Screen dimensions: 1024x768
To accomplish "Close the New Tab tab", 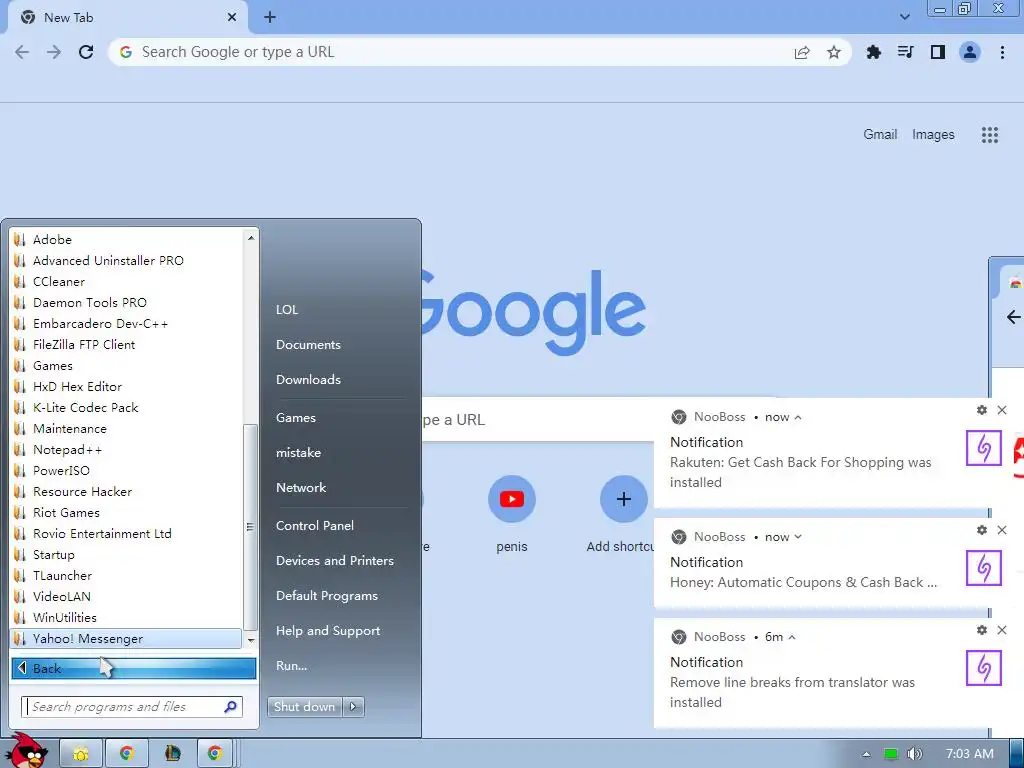I will [232, 18].
